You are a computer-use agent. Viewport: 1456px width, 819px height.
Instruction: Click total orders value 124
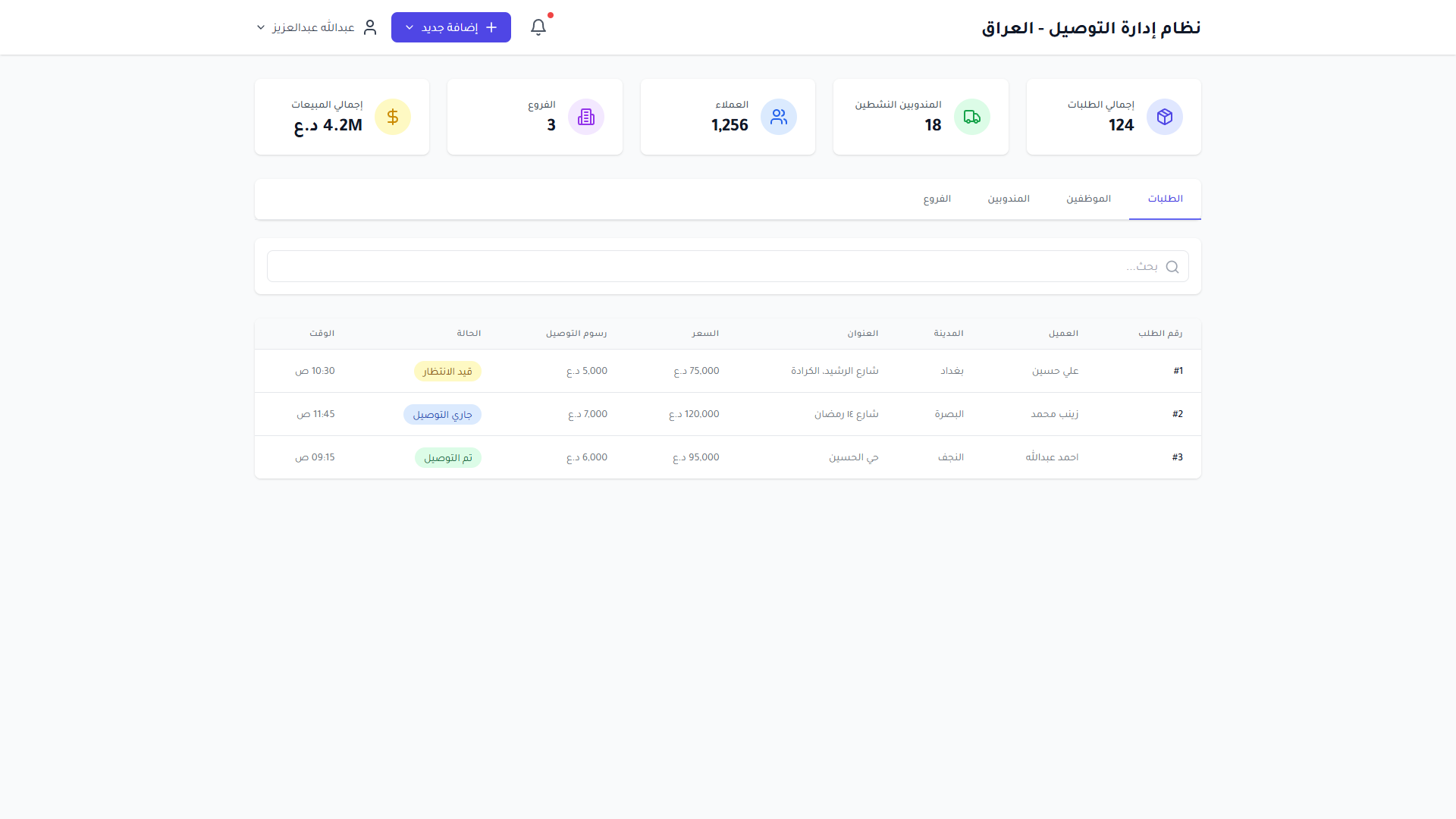pos(1121,125)
